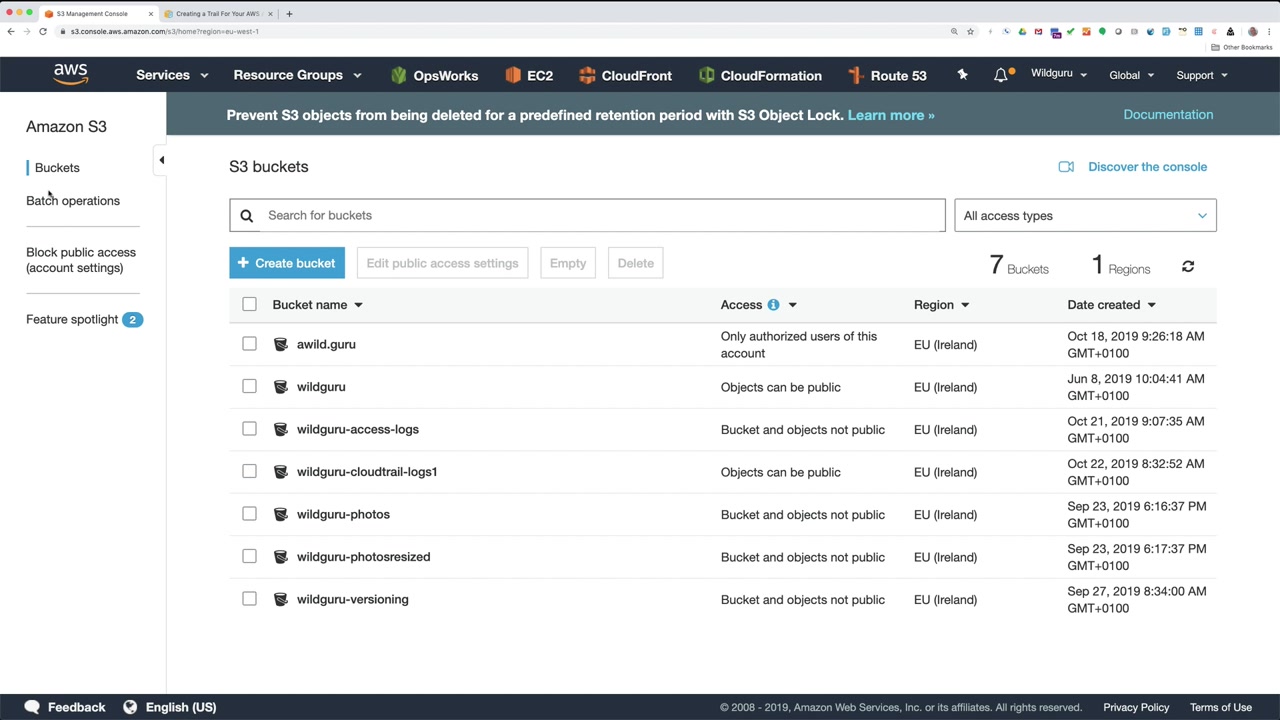This screenshot has width=1280, height=720.
Task: Open the Services dropdown menu
Action: (x=172, y=75)
